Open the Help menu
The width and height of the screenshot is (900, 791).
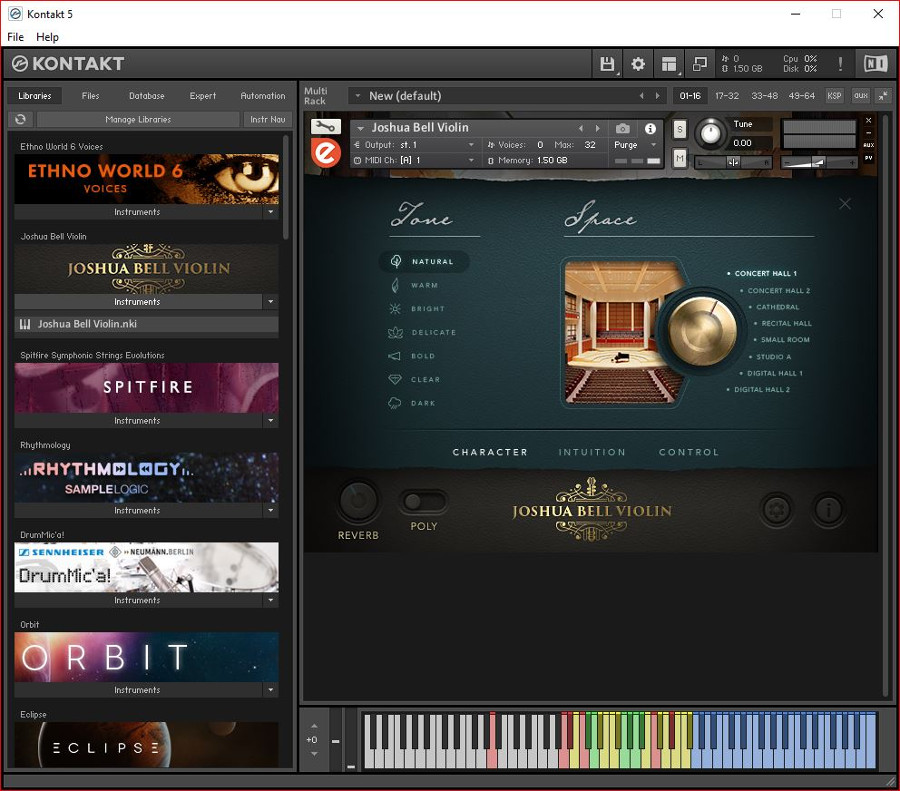click(x=47, y=37)
